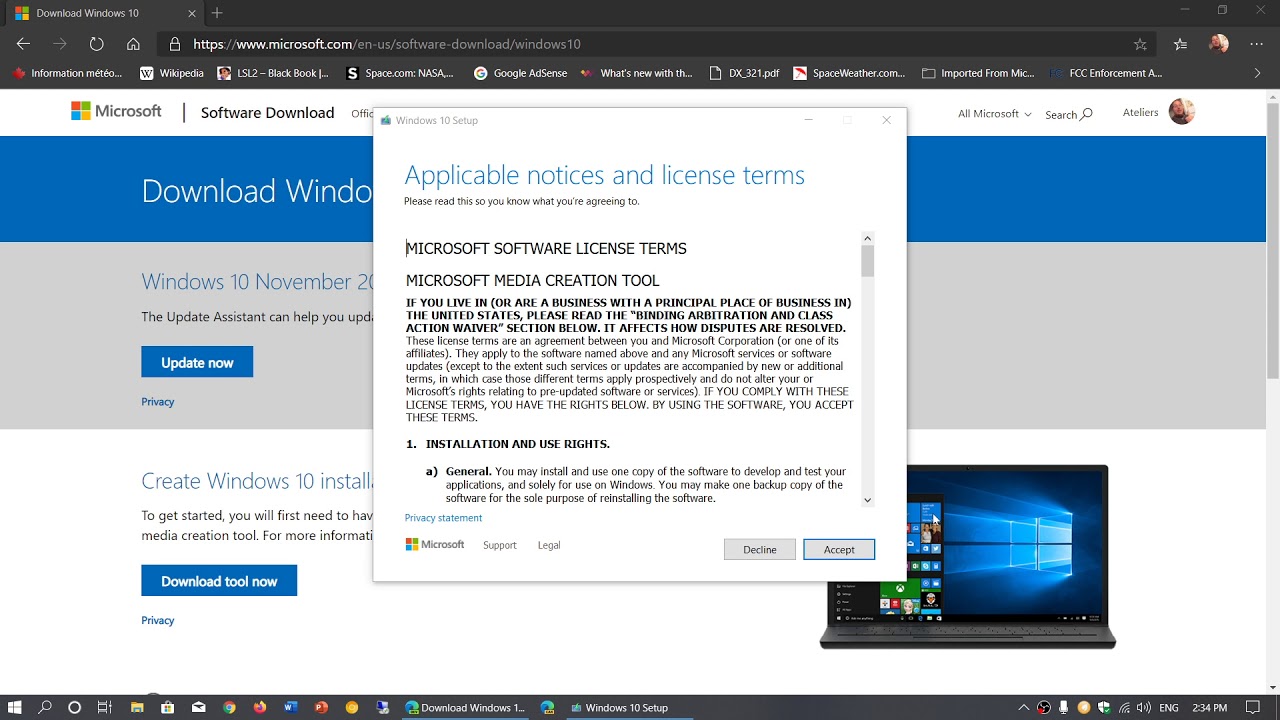Viewport: 1280px width, 720px height.
Task: Open the LSL2 – Black Book bookmark
Action: 273,73
